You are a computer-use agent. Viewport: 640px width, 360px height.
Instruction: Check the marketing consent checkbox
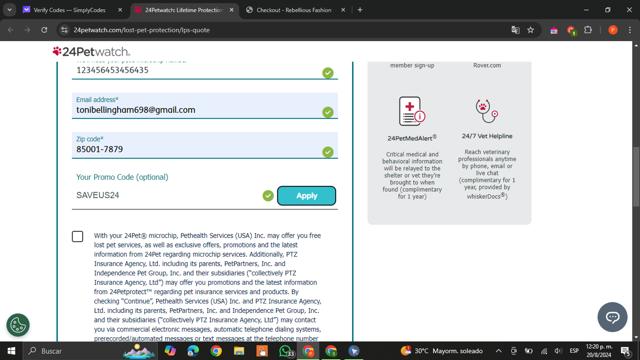click(78, 236)
